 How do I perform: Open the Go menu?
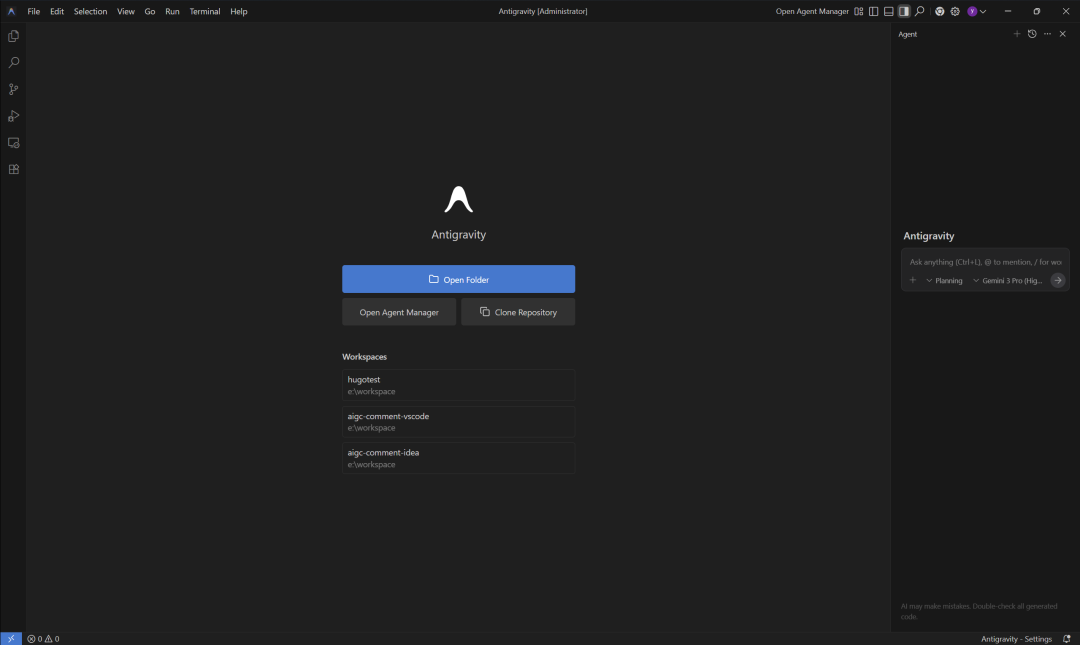pyautogui.click(x=149, y=11)
